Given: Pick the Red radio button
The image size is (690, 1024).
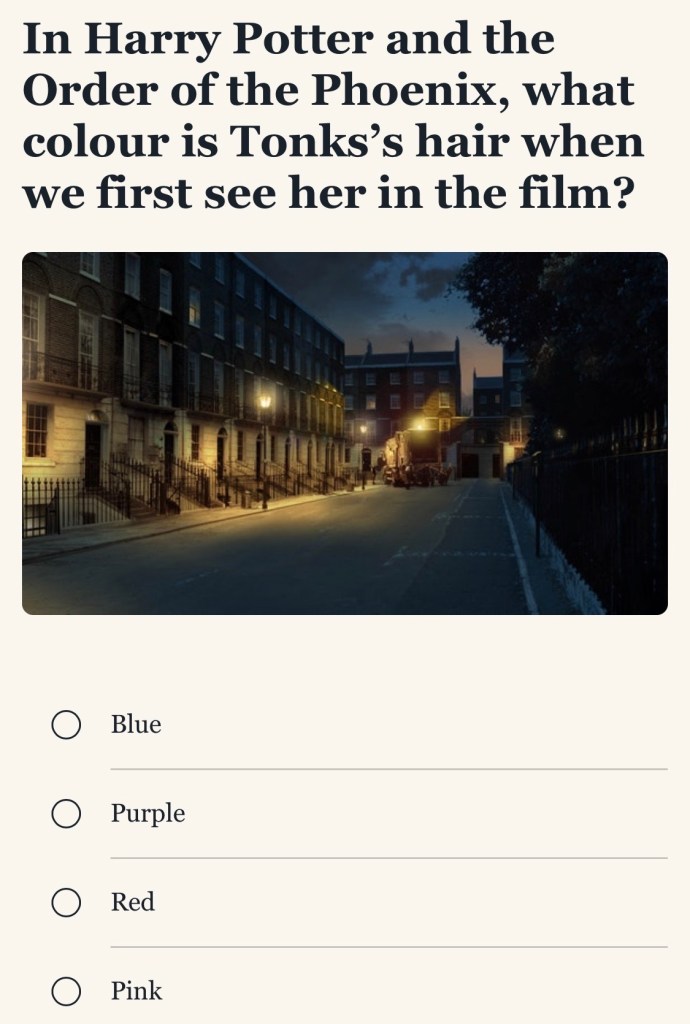Looking at the screenshot, I should (66, 903).
